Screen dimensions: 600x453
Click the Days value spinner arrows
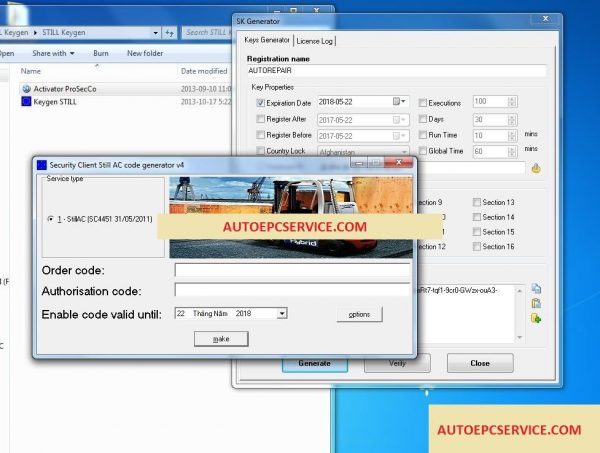pos(512,120)
